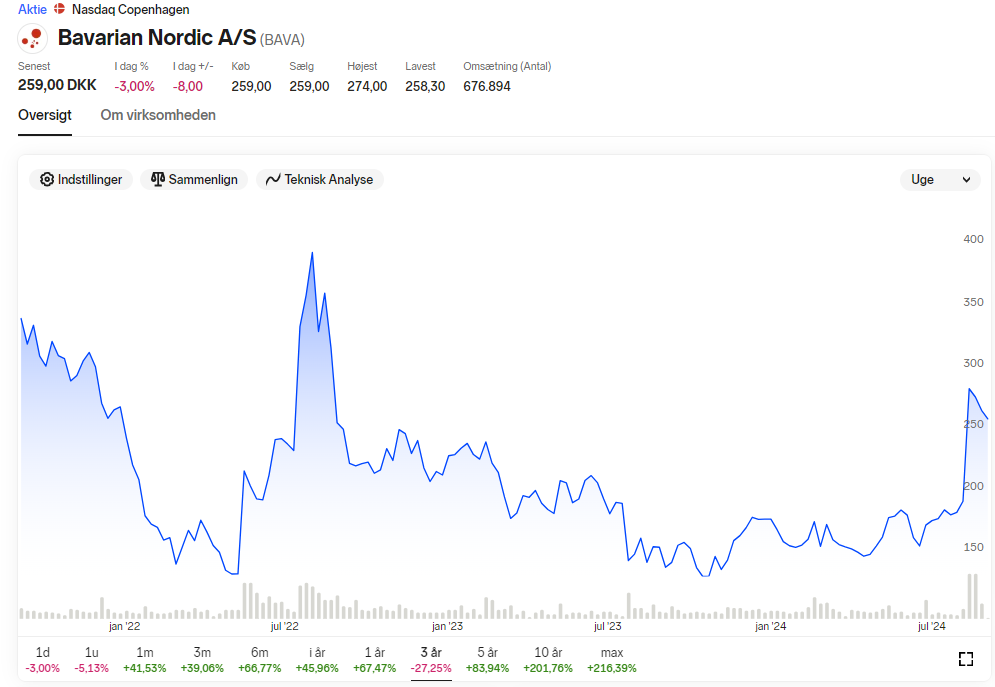
Task: Open the Uge interval dropdown
Action: point(940,180)
